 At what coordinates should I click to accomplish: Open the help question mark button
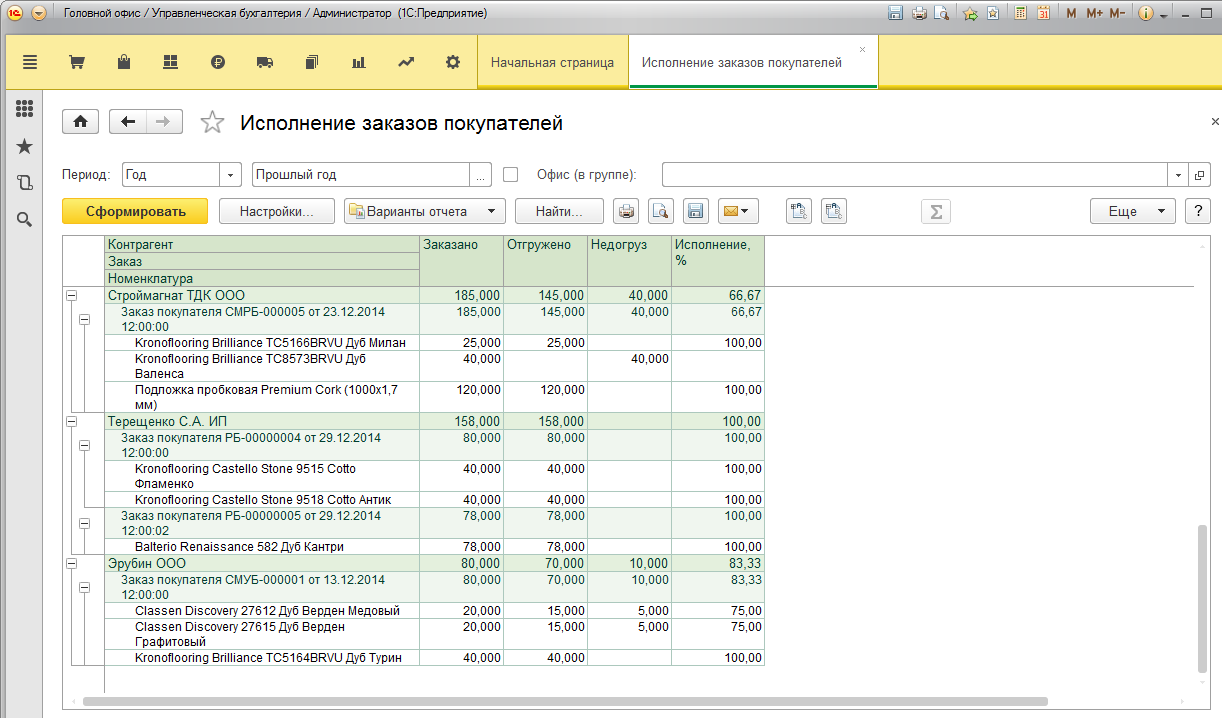click(1197, 211)
